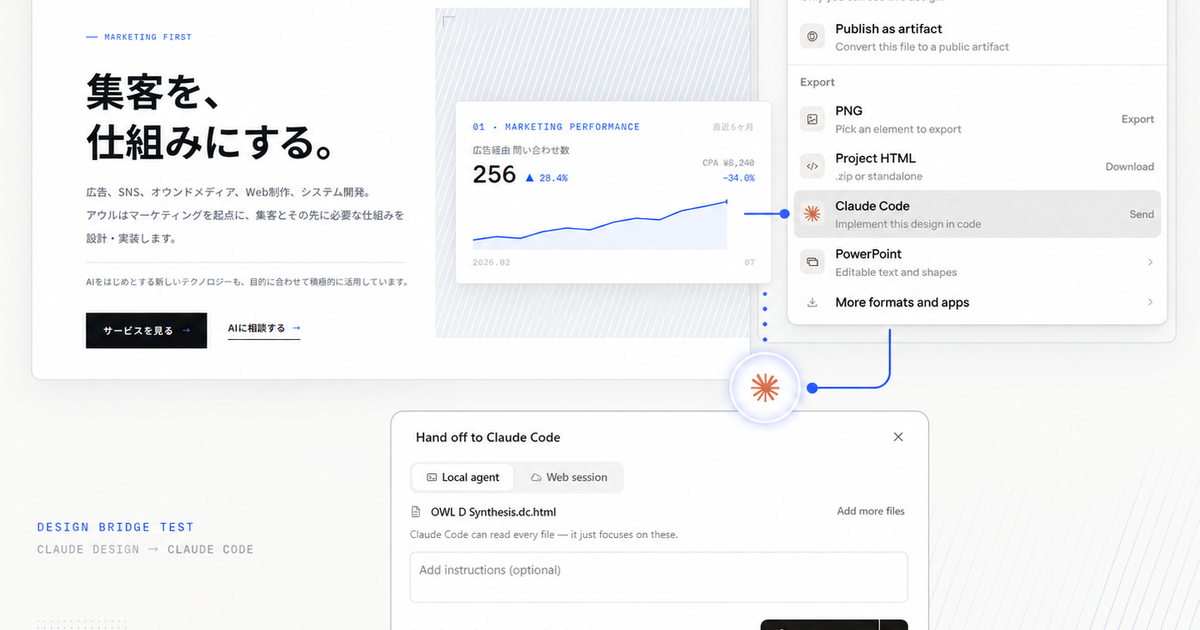The image size is (1200, 630).
Task: Choose the PNG export entry
Action: click(x=977, y=119)
